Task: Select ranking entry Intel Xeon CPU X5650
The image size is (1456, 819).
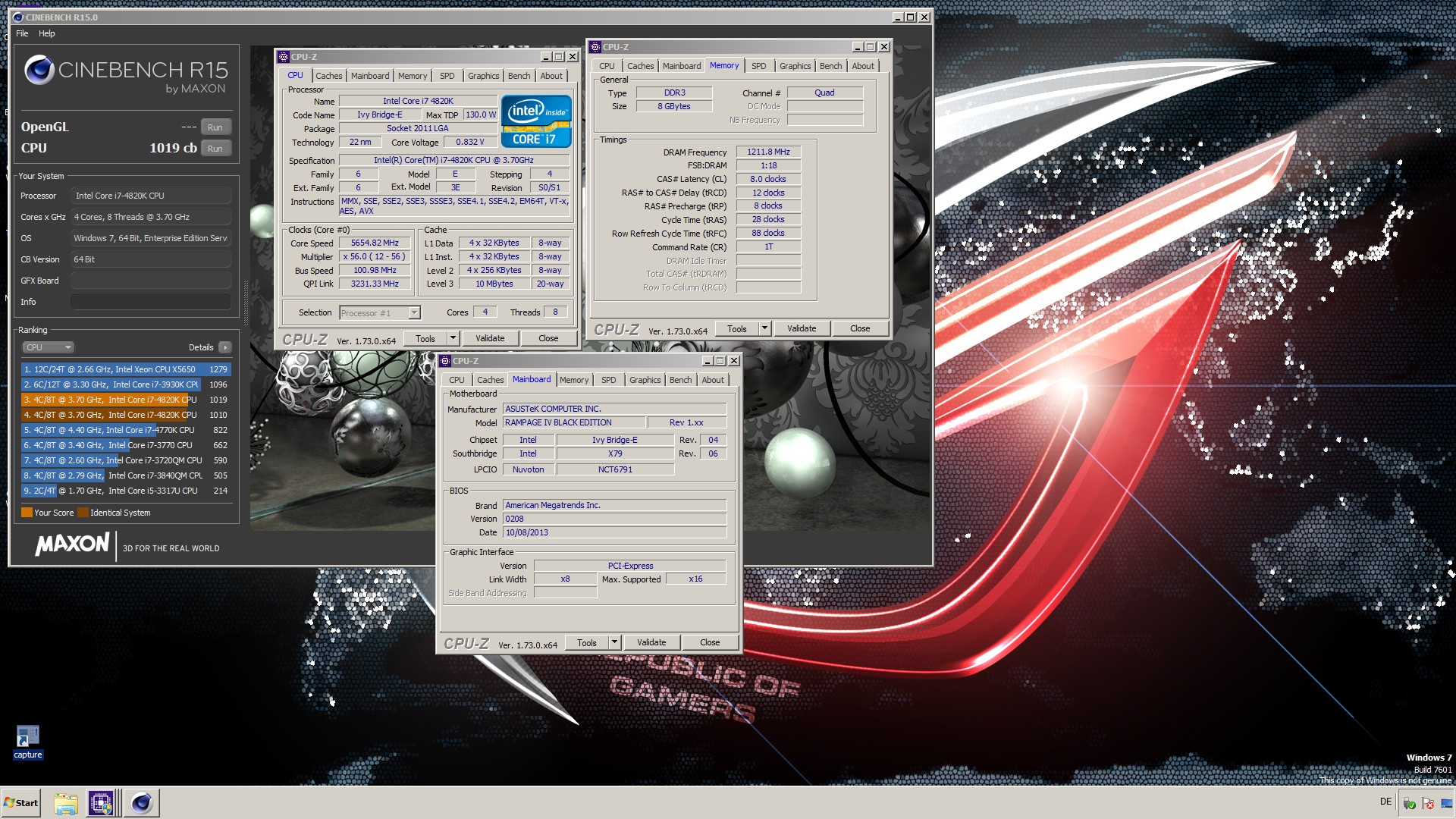Action: pyautogui.click(x=126, y=369)
